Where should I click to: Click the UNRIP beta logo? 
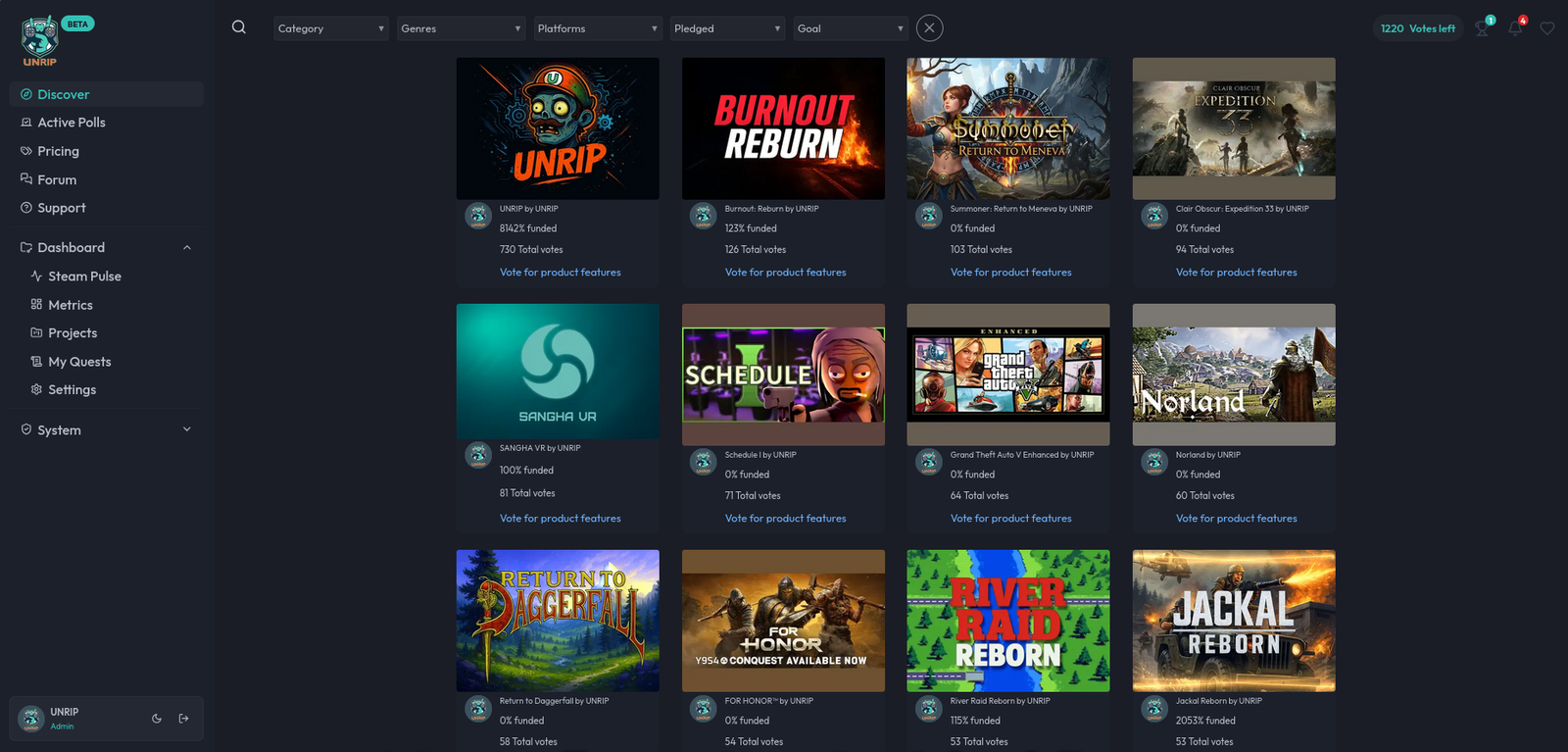click(x=41, y=41)
